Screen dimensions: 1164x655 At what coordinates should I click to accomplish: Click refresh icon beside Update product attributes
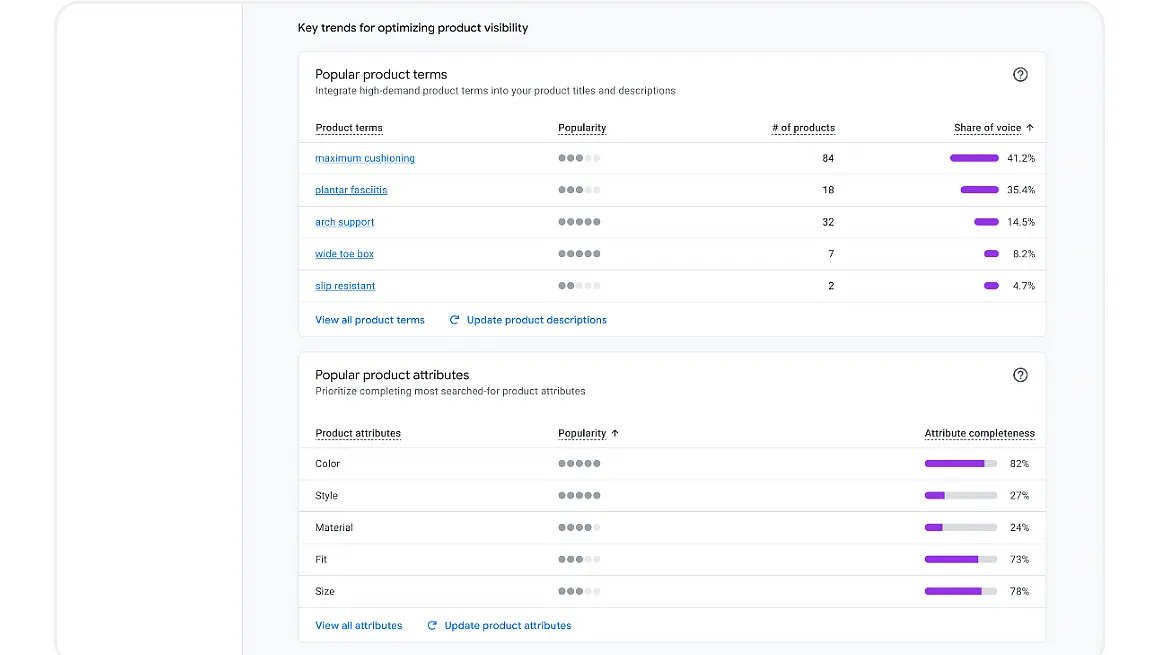click(432, 625)
